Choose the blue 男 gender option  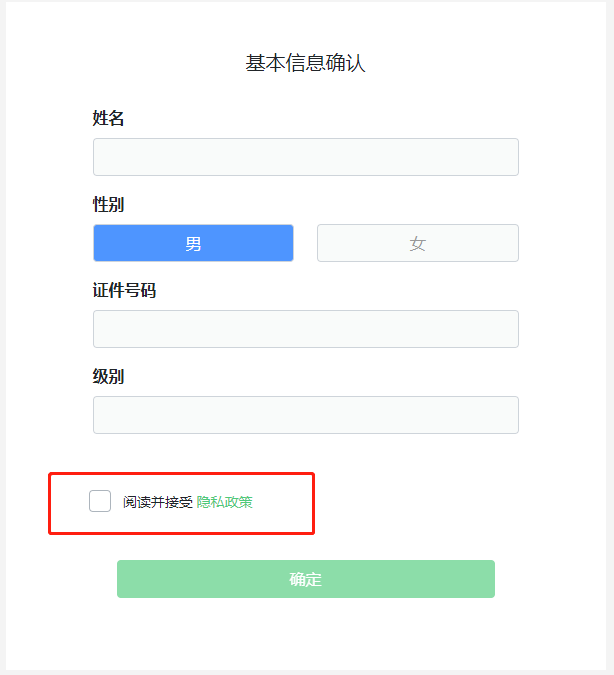pyautogui.click(x=193, y=243)
